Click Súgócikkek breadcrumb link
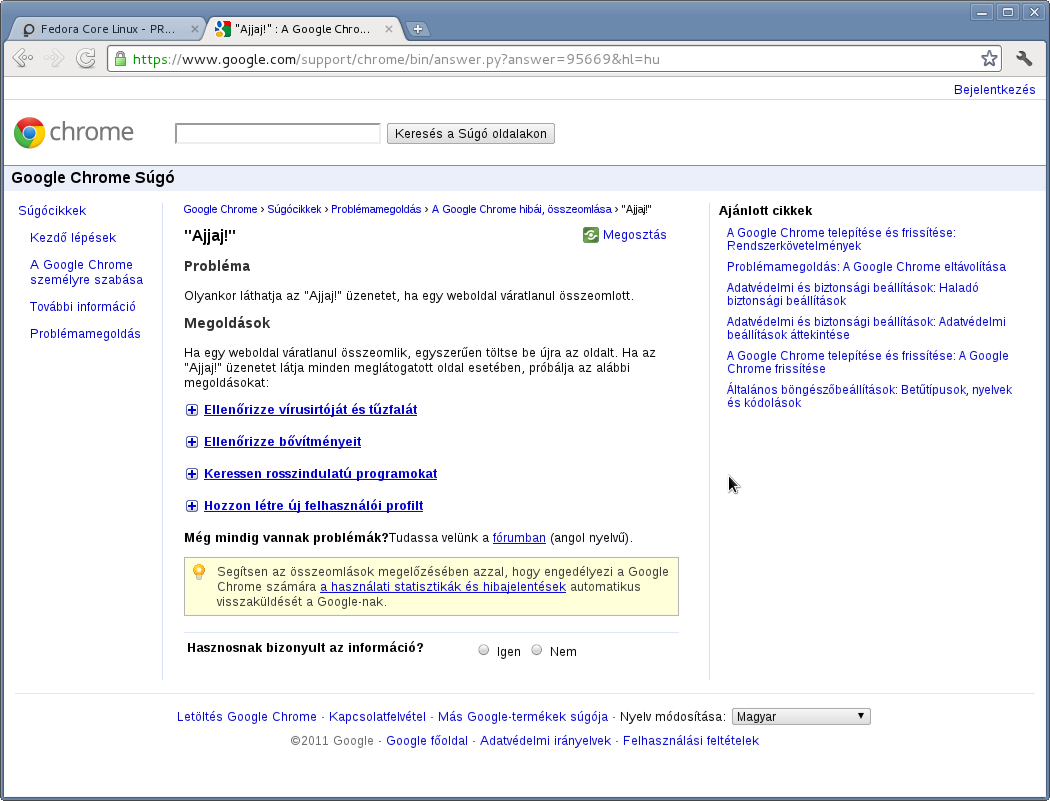This screenshot has height=801, width=1050. pos(294,210)
